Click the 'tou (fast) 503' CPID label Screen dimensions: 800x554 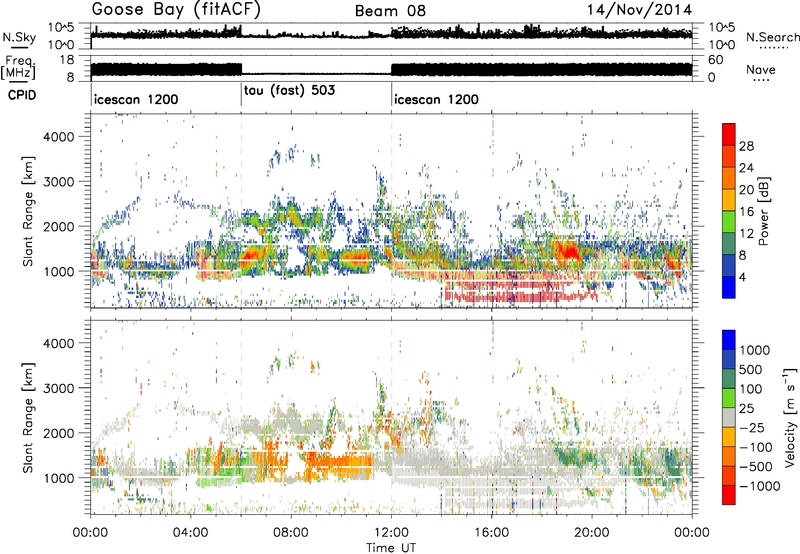tap(289, 90)
